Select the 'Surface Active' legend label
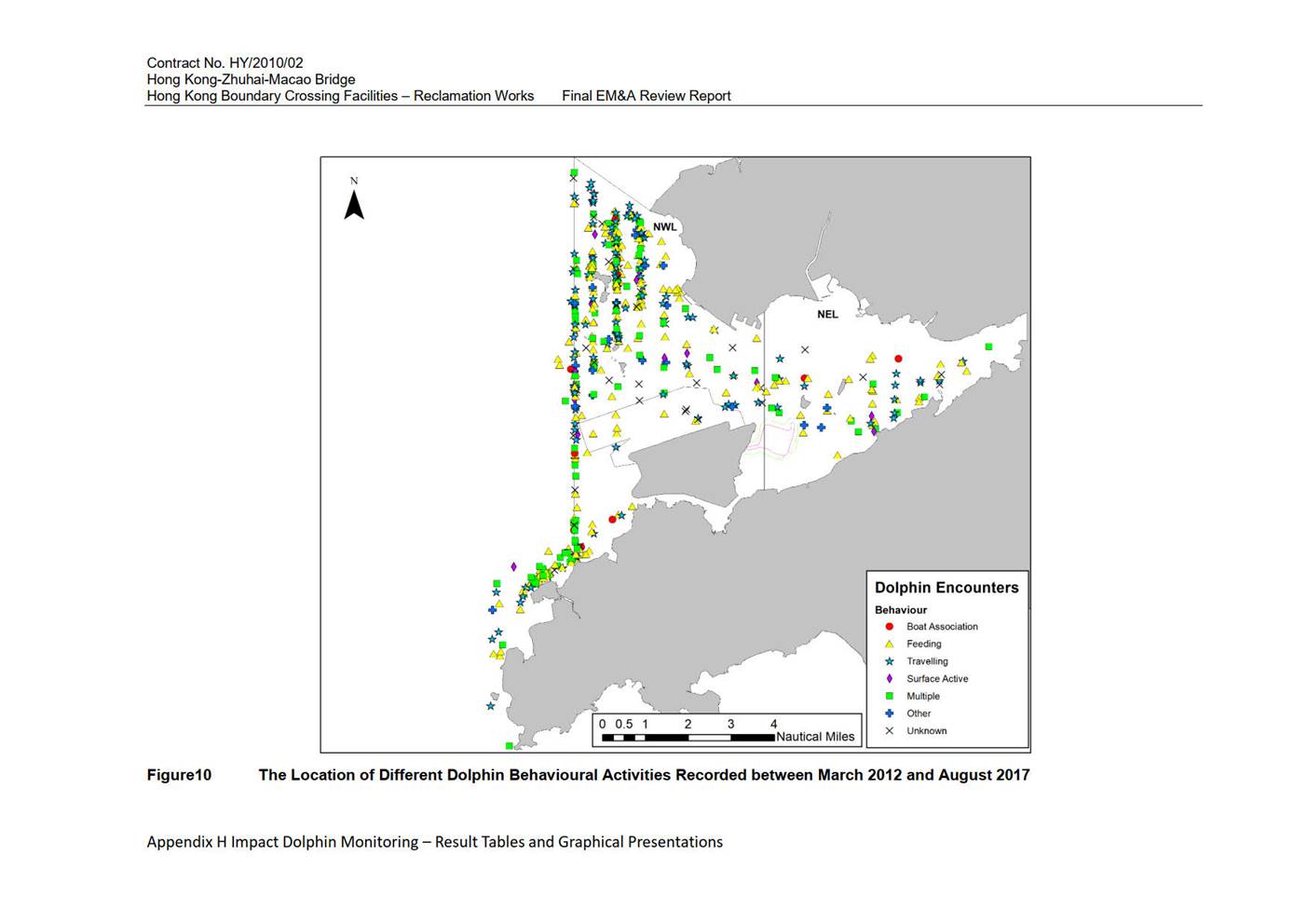 click(937, 679)
